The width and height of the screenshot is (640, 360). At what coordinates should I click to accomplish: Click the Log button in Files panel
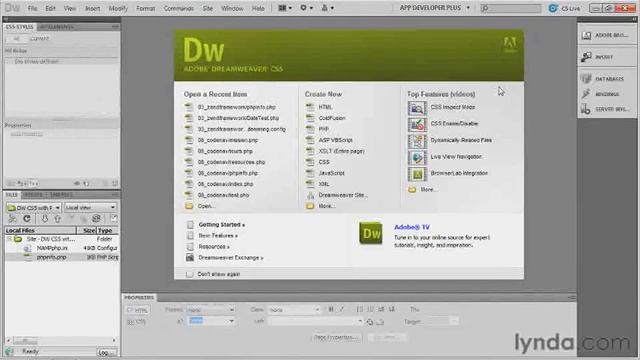[107, 353]
